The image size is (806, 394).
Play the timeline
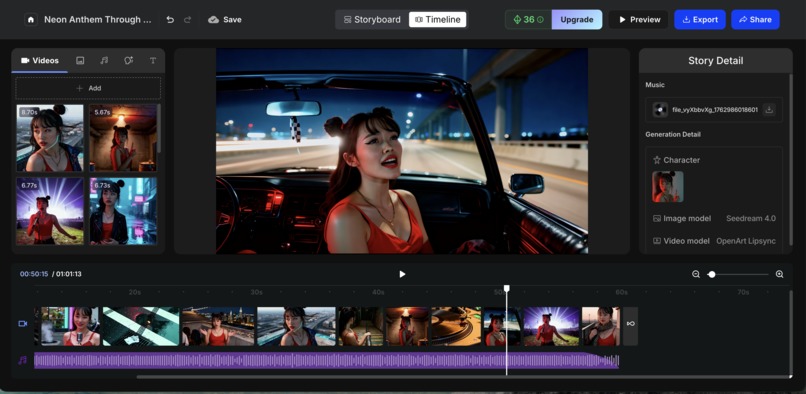coord(402,274)
